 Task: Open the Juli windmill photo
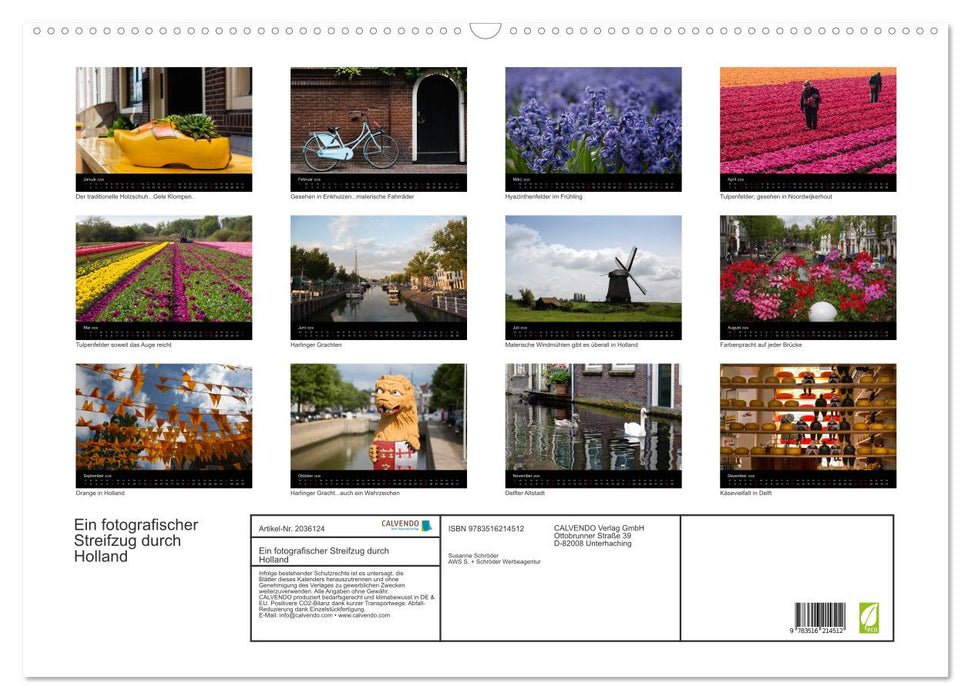(593, 275)
